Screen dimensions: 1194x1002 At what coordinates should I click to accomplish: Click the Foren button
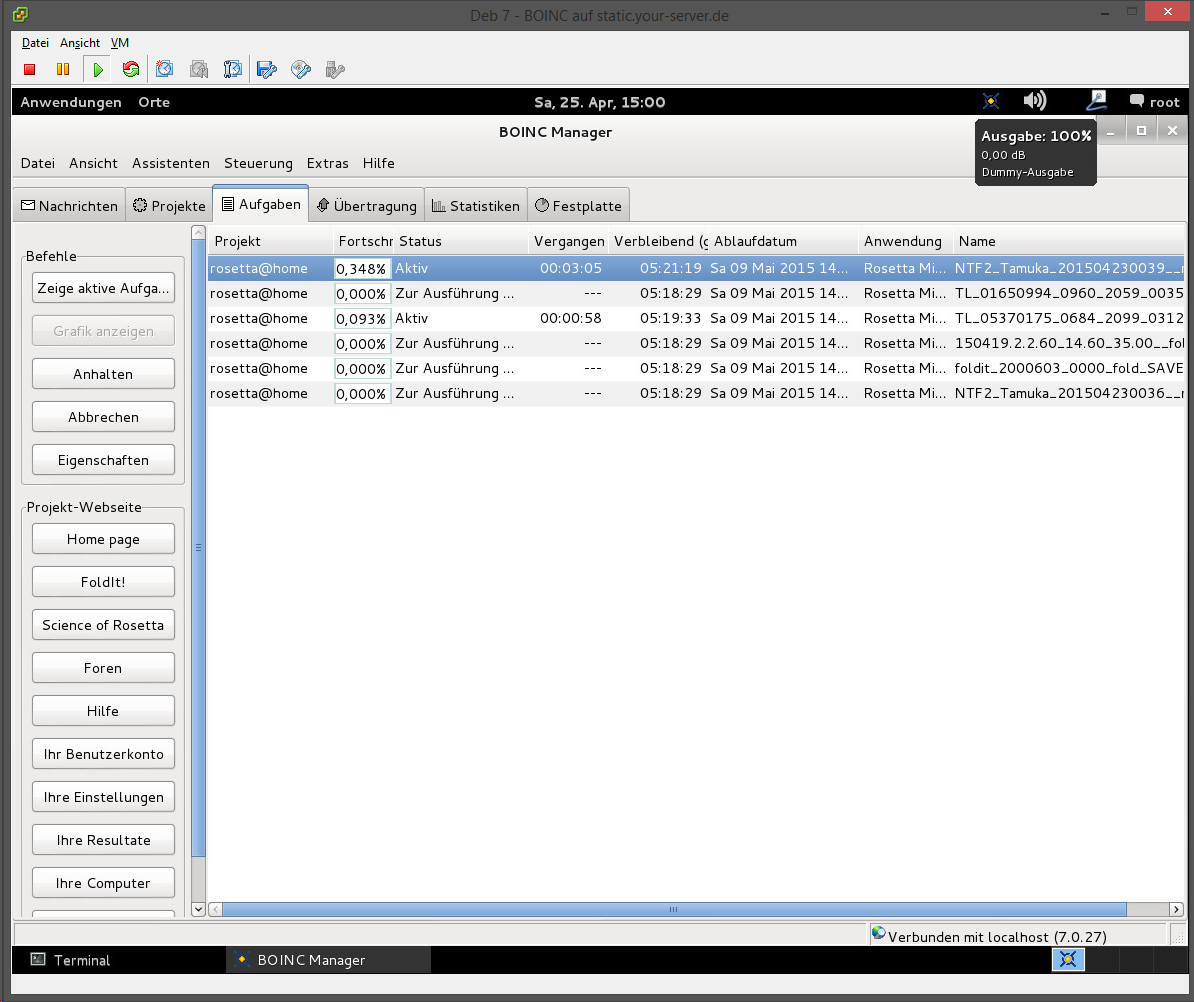(104, 668)
